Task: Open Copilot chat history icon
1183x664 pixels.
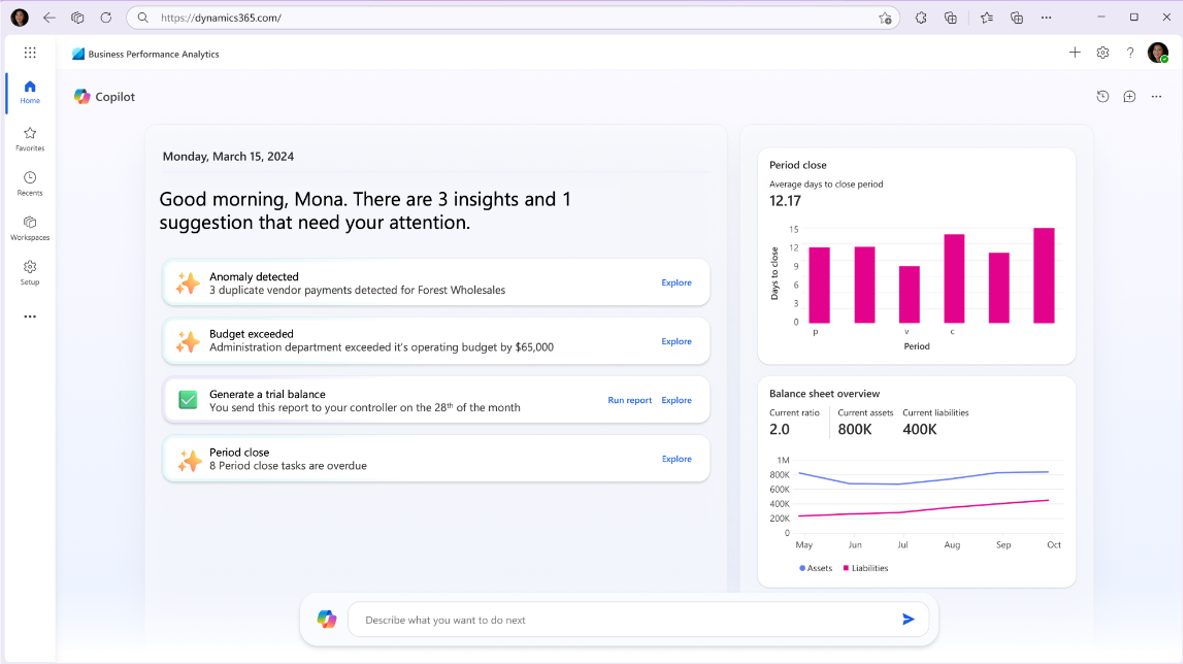Action: [1102, 97]
